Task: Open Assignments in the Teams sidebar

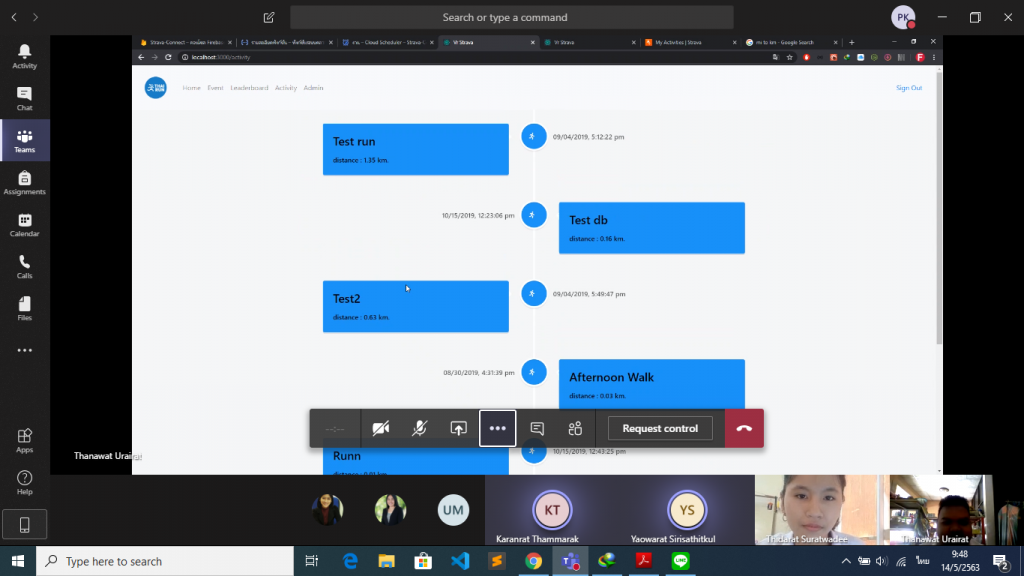Action: [x=24, y=182]
